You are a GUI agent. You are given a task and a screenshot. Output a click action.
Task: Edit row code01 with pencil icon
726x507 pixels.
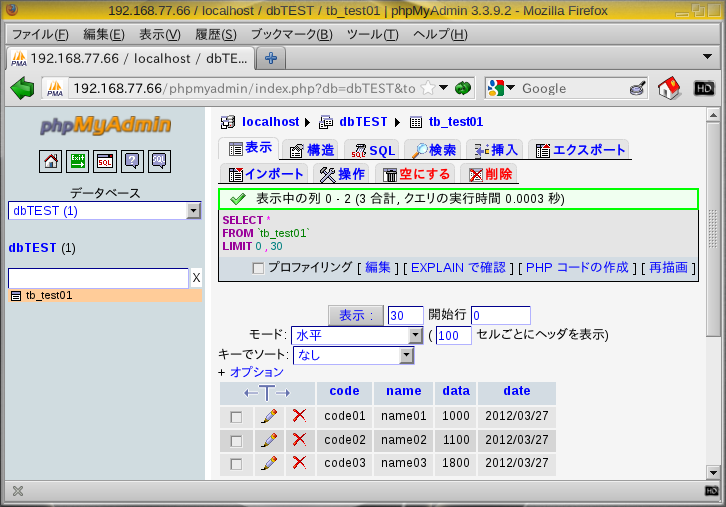tap(269, 416)
